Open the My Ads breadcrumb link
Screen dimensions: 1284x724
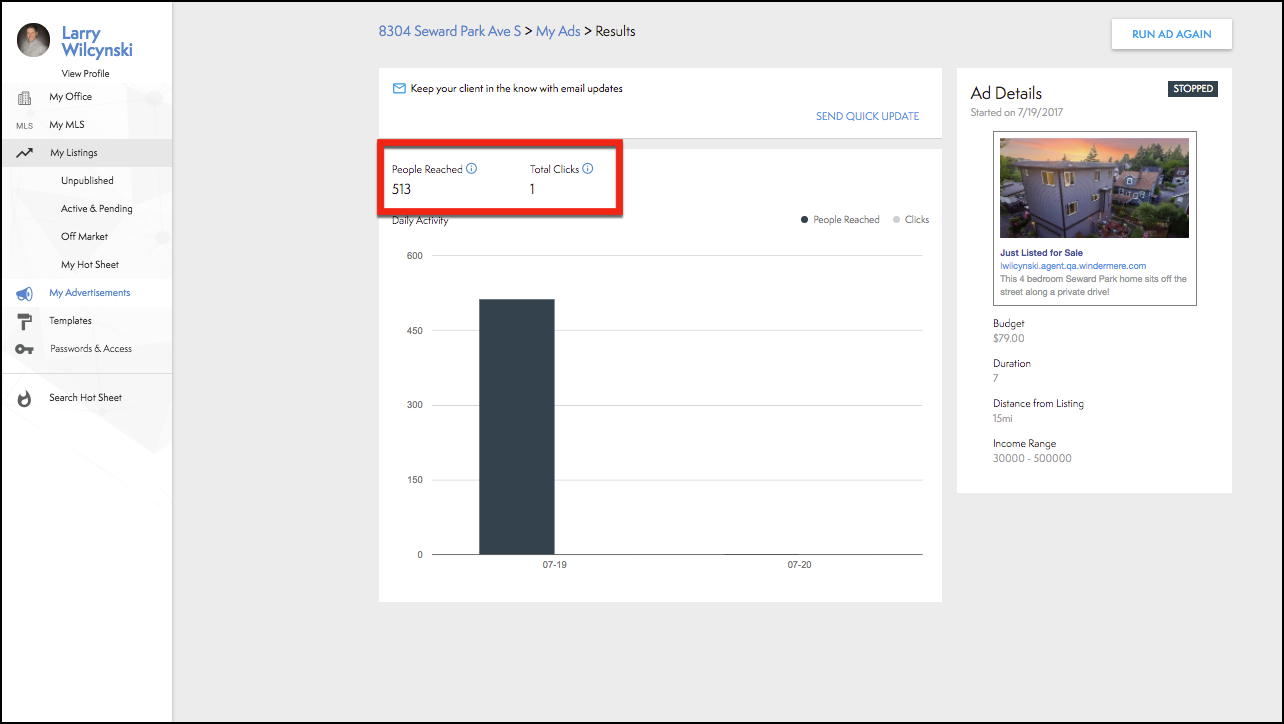point(558,31)
